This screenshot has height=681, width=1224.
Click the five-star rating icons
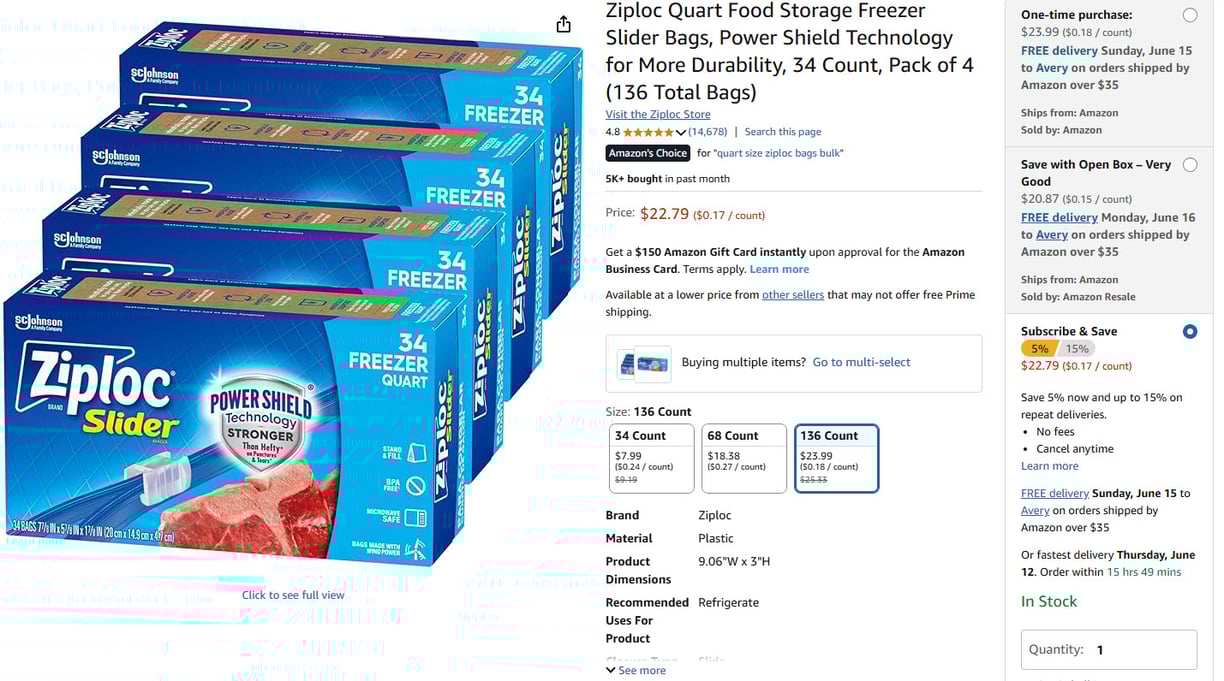(x=648, y=132)
